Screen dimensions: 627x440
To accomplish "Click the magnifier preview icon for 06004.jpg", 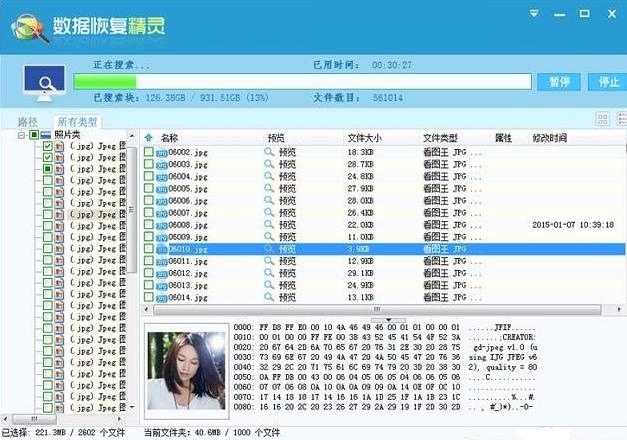I will pyautogui.click(x=269, y=176).
